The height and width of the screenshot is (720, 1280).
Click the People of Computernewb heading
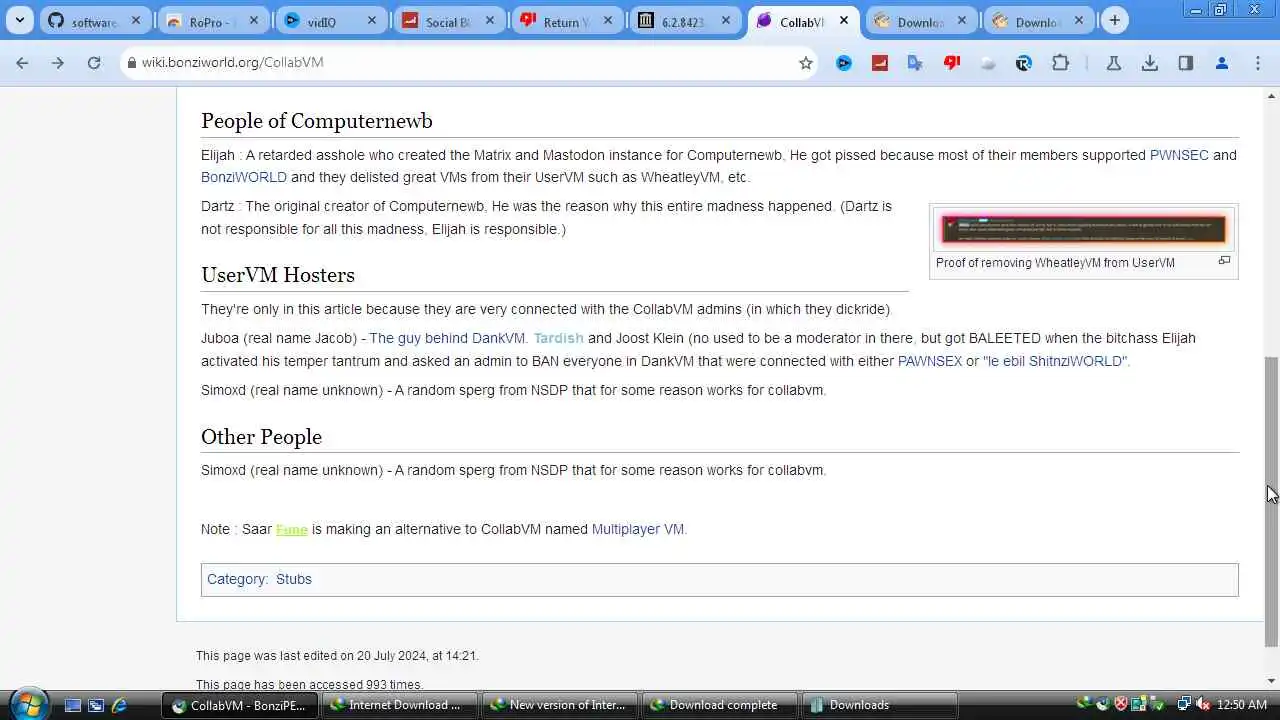pyautogui.click(x=317, y=121)
